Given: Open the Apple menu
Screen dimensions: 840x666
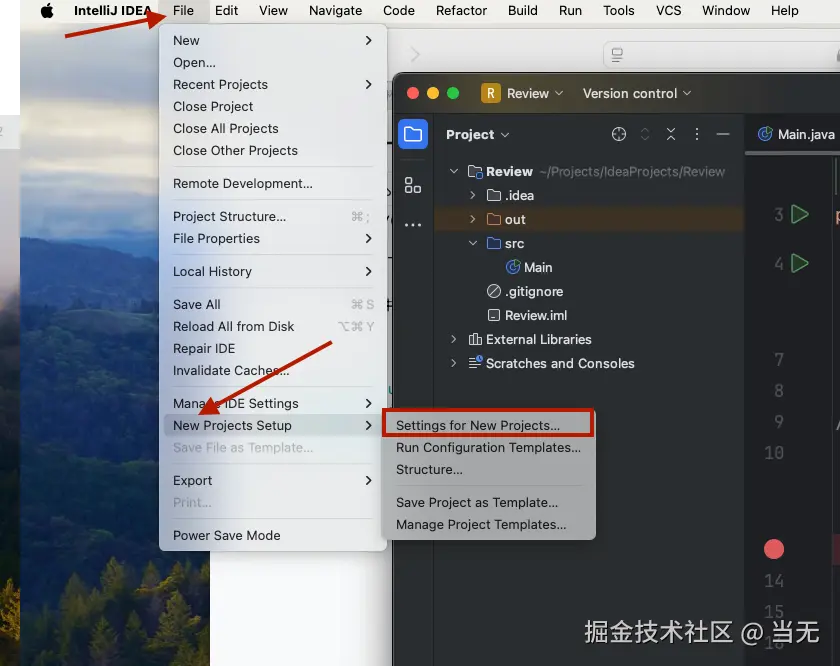Looking at the screenshot, I should (47, 10).
